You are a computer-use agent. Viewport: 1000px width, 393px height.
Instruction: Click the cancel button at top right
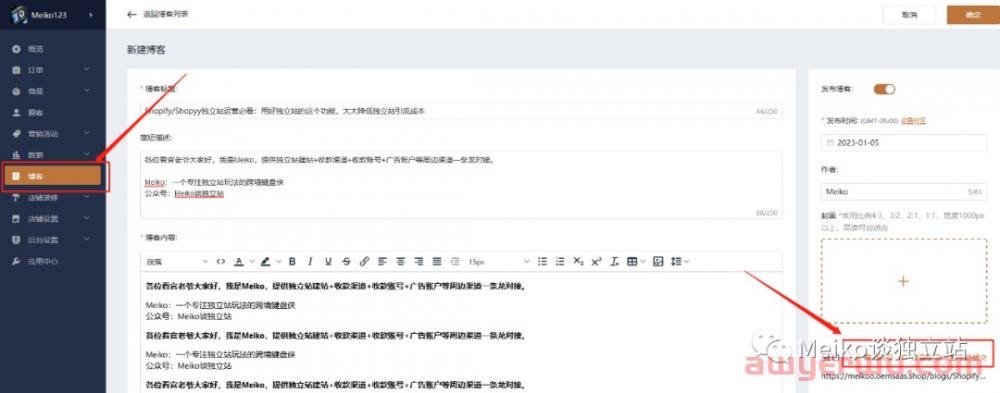coord(909,15)
